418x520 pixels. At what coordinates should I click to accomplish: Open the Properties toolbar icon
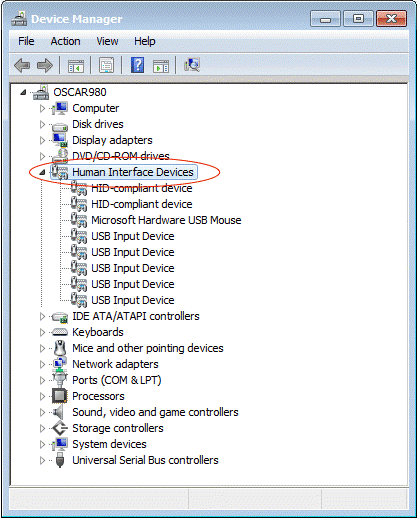click(x=106, y=65)
